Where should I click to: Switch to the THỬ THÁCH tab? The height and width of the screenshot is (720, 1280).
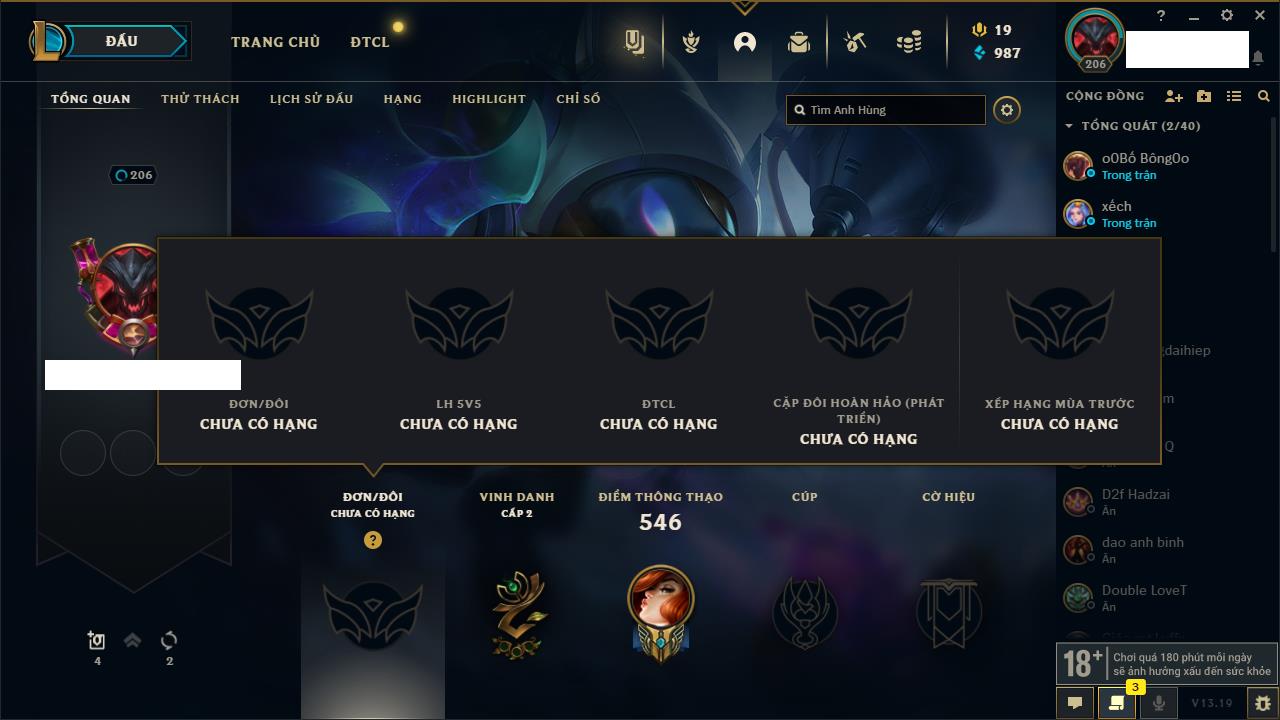click(200, 99)
